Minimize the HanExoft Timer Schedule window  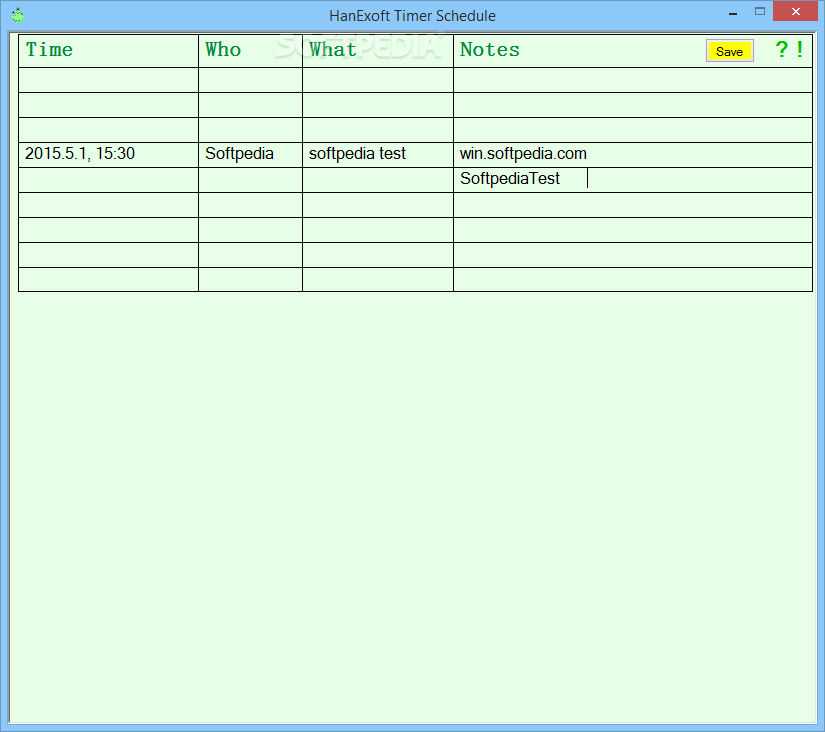tap(733, 12)
